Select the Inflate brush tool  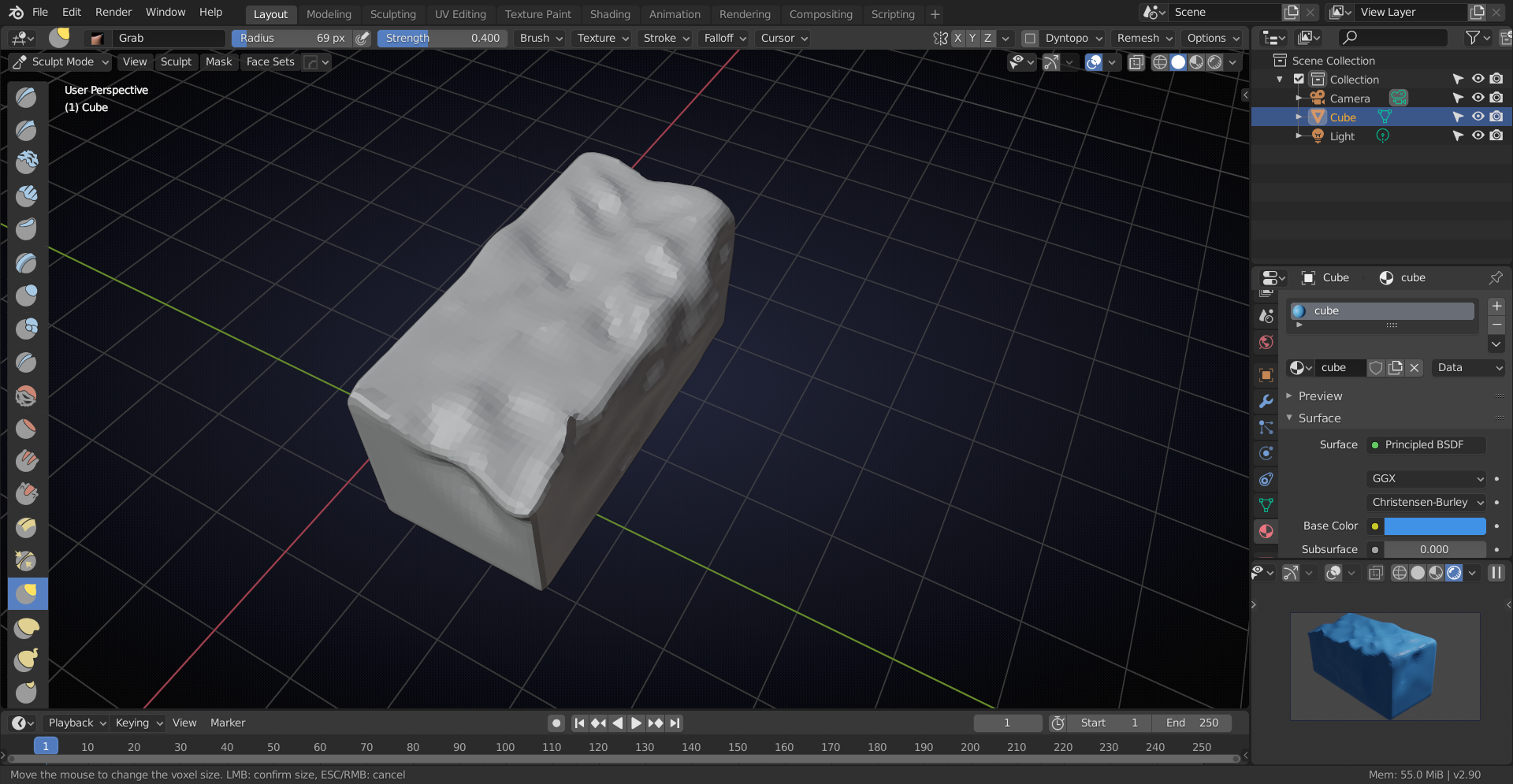[27, 295]
